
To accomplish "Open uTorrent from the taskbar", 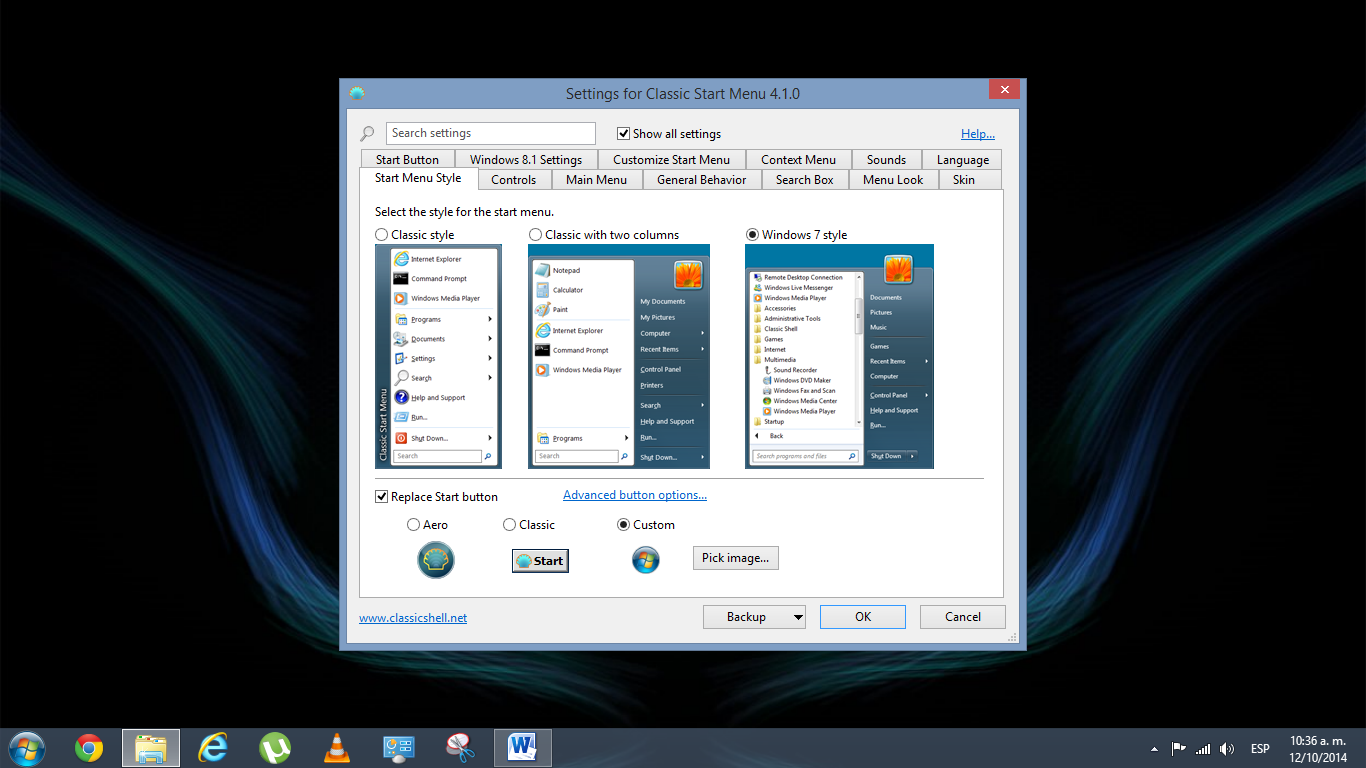I will pyautogui.click(x=275, y=748).
